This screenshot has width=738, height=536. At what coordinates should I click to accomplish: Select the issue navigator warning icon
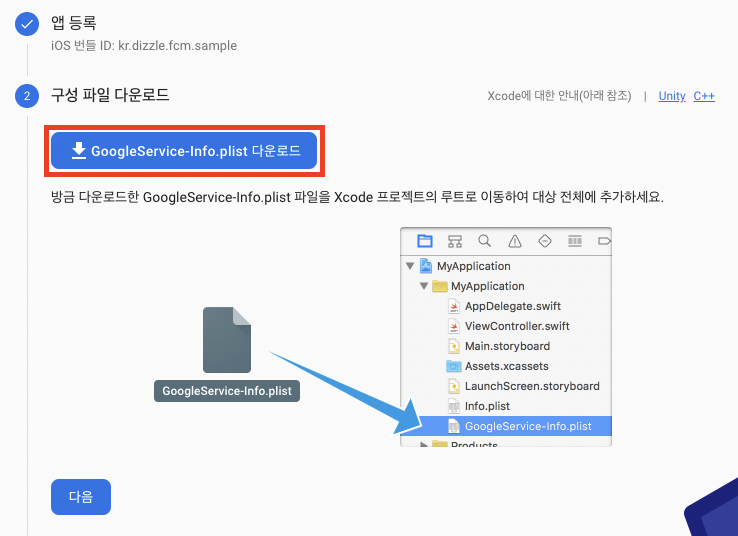[515, 241]
